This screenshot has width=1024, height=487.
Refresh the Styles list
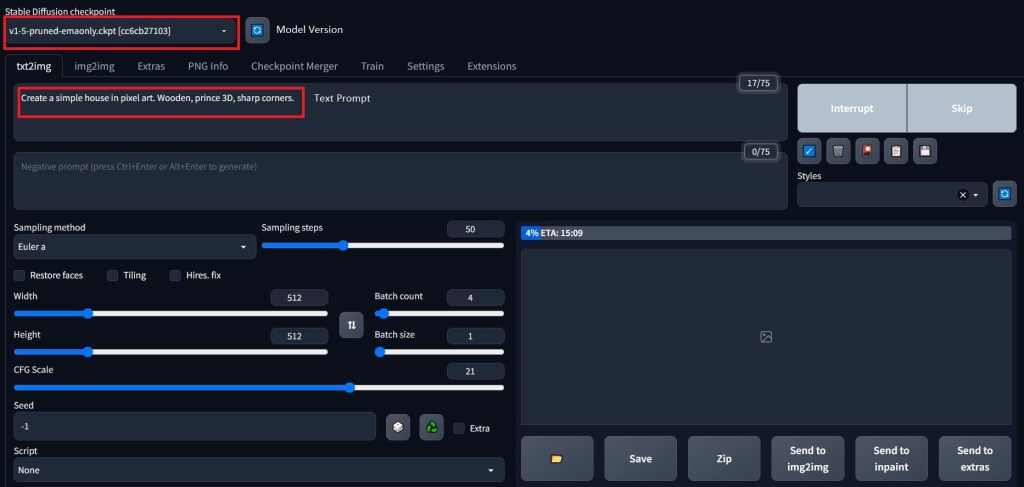point(1004,194)
